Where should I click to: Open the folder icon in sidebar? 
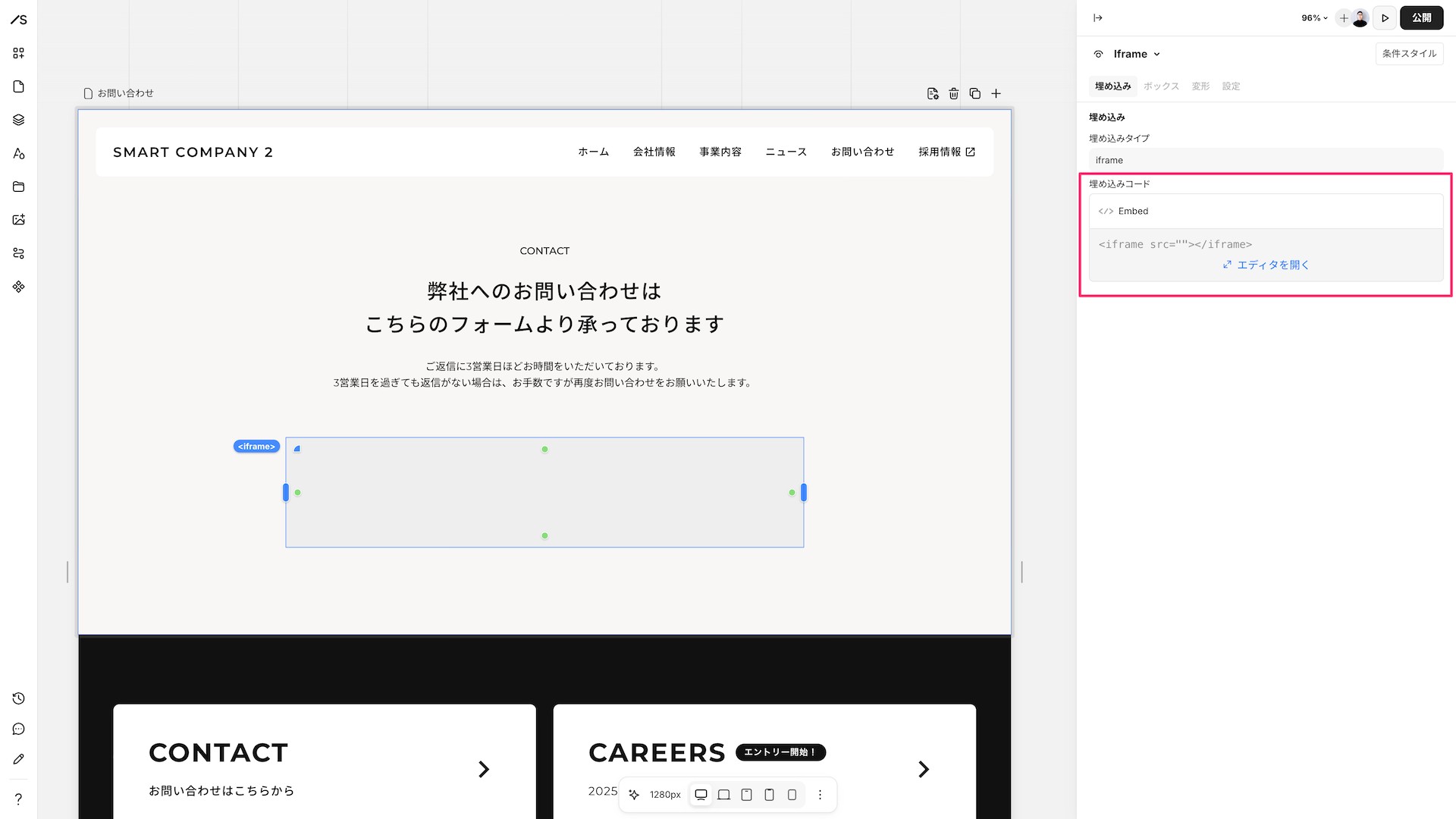(x=19, y=187)
